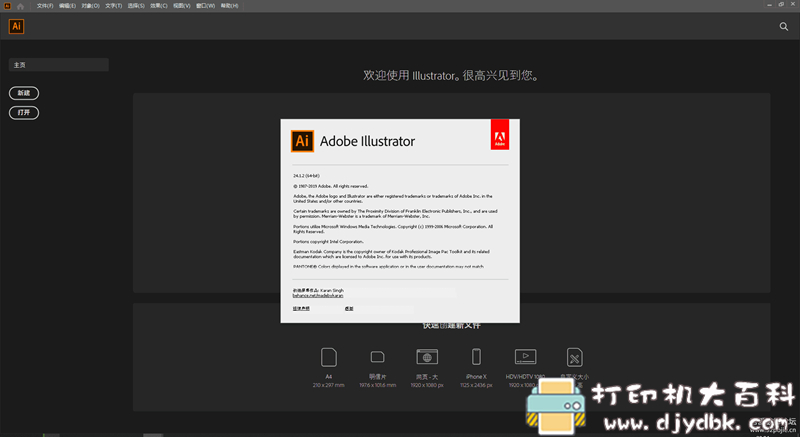Click the Portions copyright Intel Corporation line
The height and width of the screenshot is (437, 800).
coord(328,242)
